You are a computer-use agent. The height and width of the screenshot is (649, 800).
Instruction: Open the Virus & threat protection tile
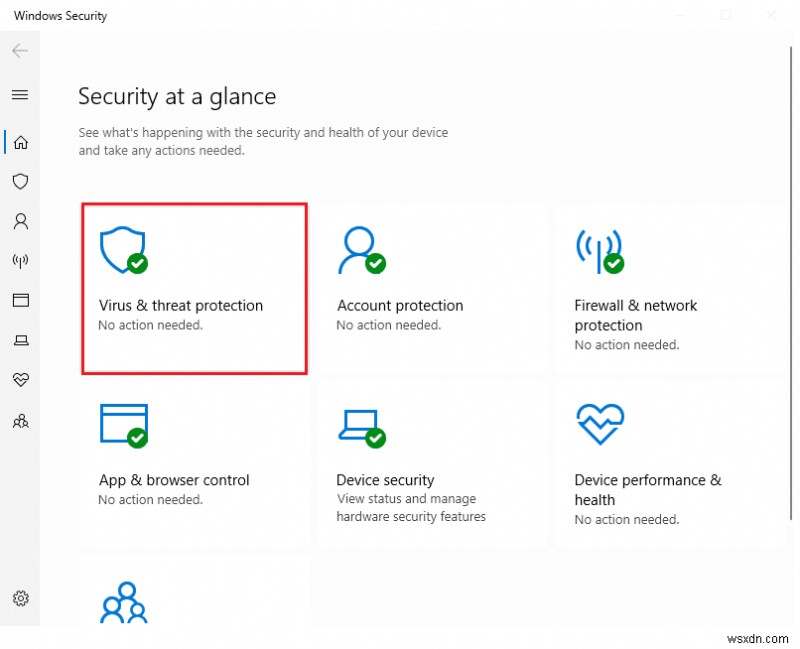[x=194, y=288]
